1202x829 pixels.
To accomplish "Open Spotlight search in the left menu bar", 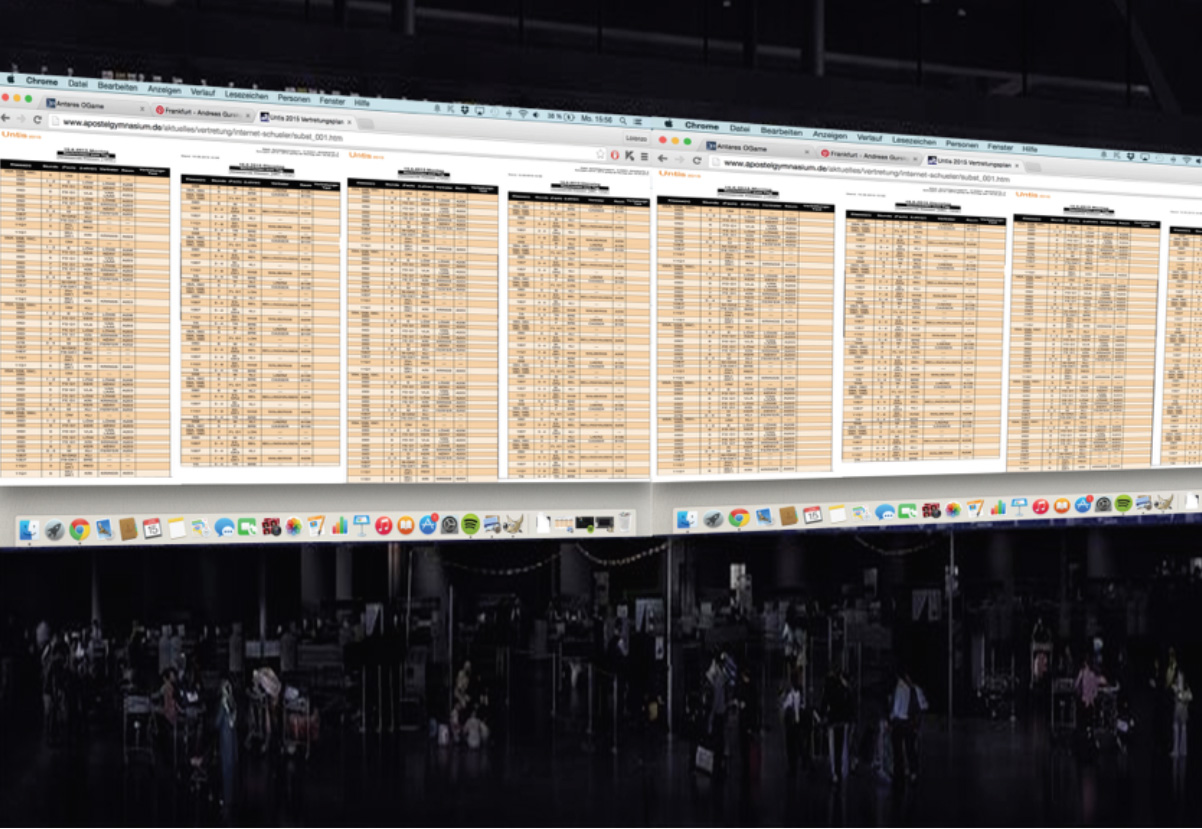I will [623, 120].
